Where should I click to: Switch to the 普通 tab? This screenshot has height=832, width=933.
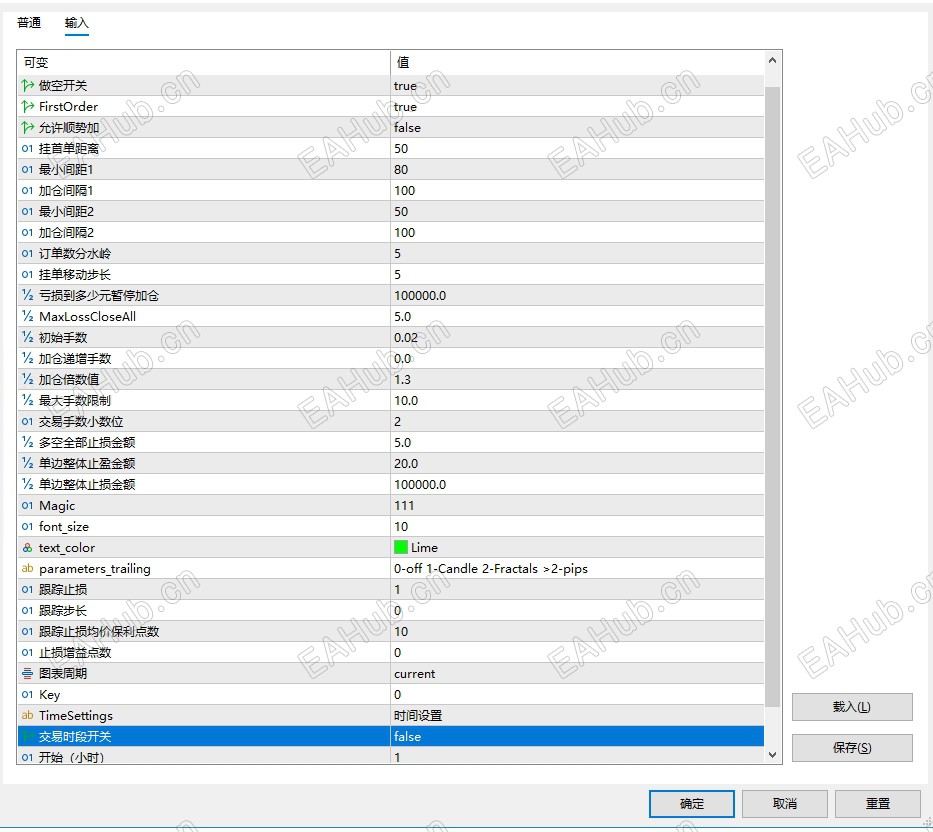tap(29, 23)
